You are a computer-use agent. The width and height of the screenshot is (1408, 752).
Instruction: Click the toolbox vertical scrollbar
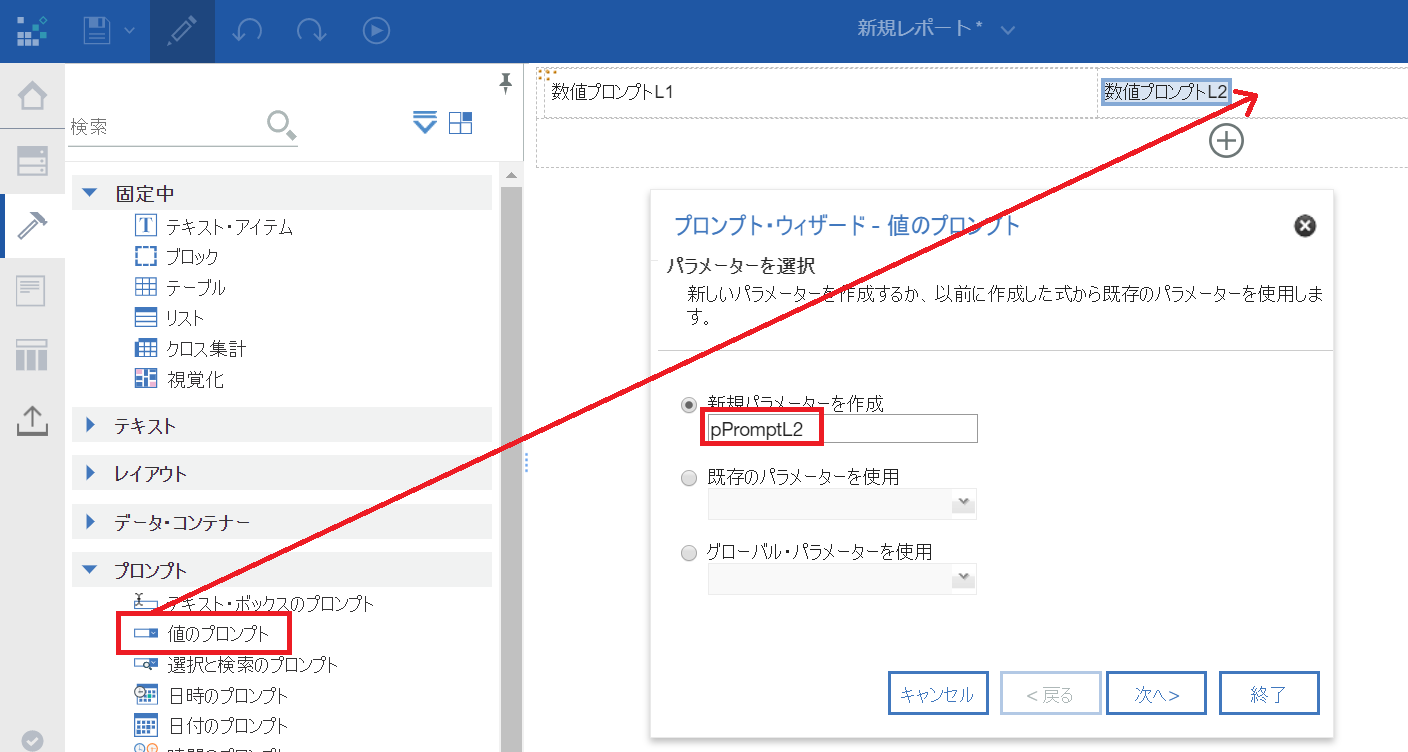pyautogui.click(x=511, y=468)
